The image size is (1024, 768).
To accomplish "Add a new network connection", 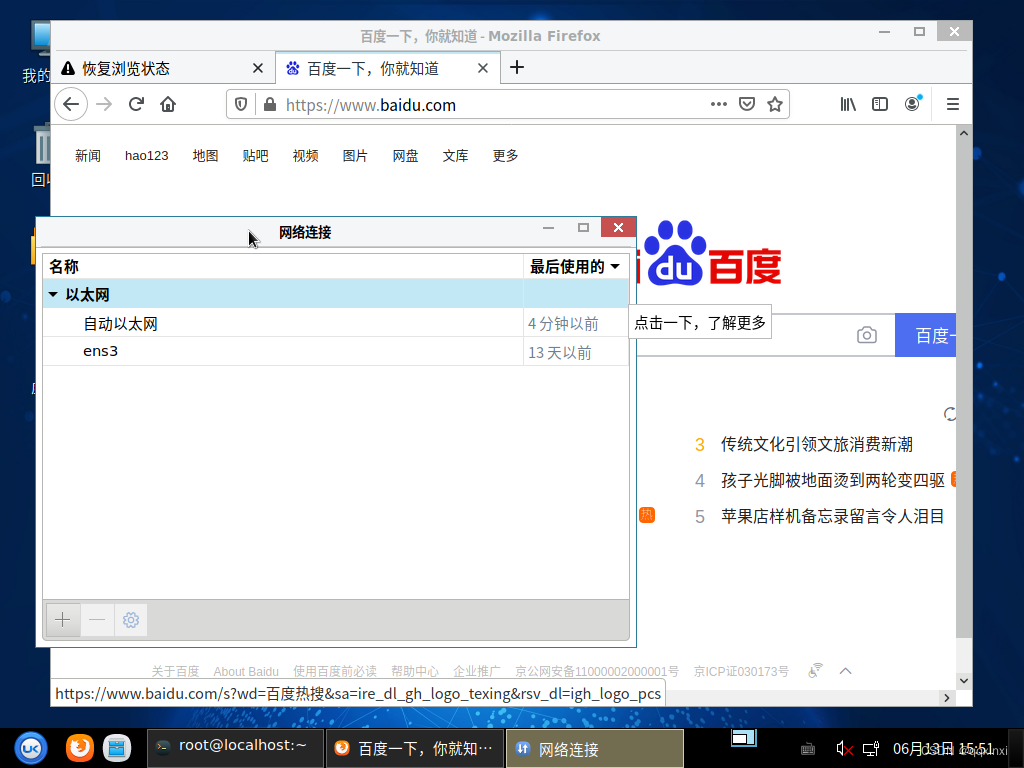I will coord(63,619).
